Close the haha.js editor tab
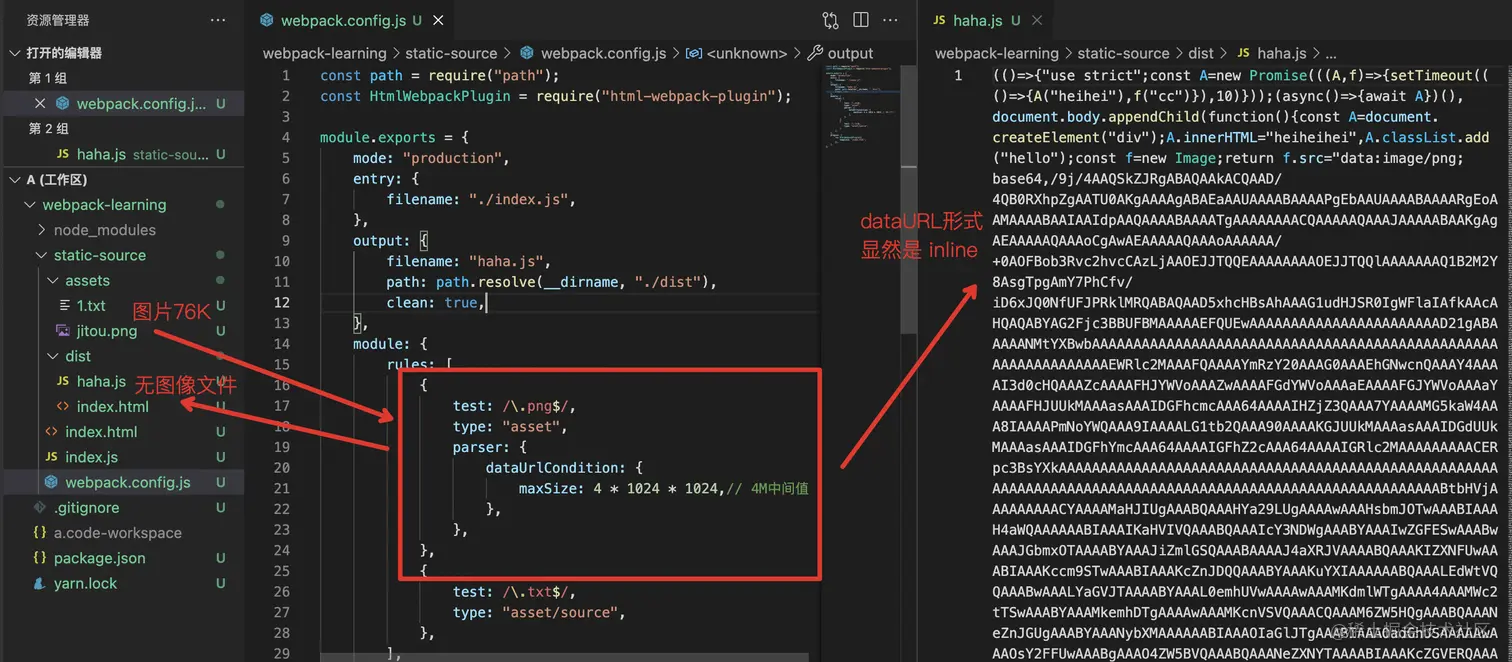 (x=1037, y=20)
